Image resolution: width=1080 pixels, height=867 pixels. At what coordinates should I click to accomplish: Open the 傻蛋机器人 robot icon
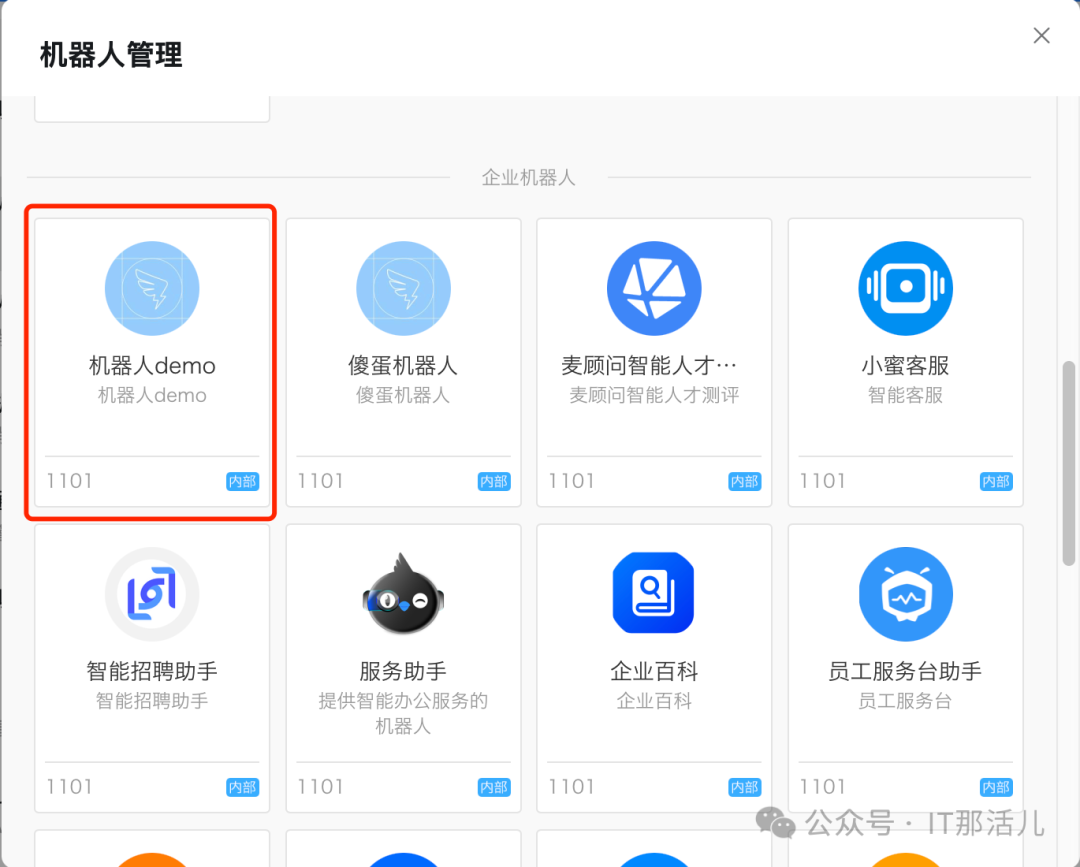pyautogui.click(x=403, y=288)
